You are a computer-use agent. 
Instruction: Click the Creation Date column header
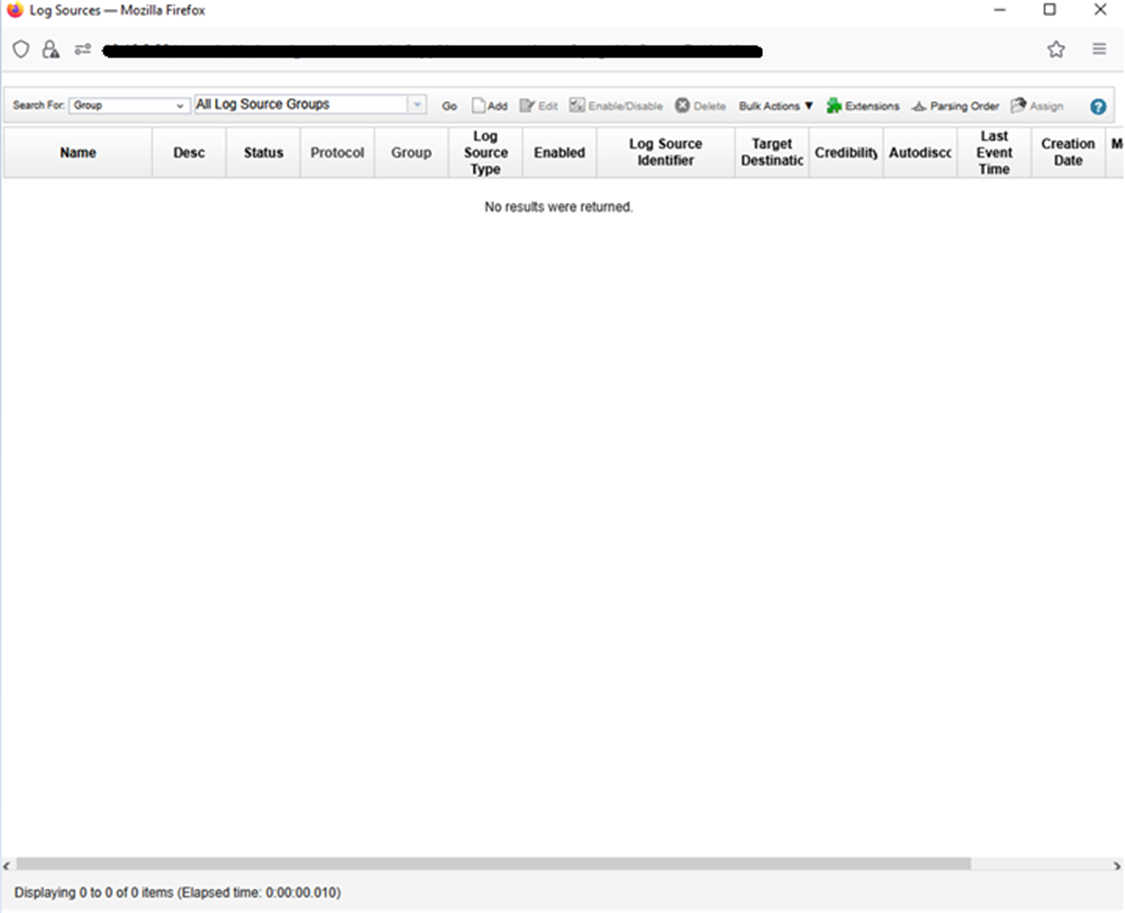1067,153
